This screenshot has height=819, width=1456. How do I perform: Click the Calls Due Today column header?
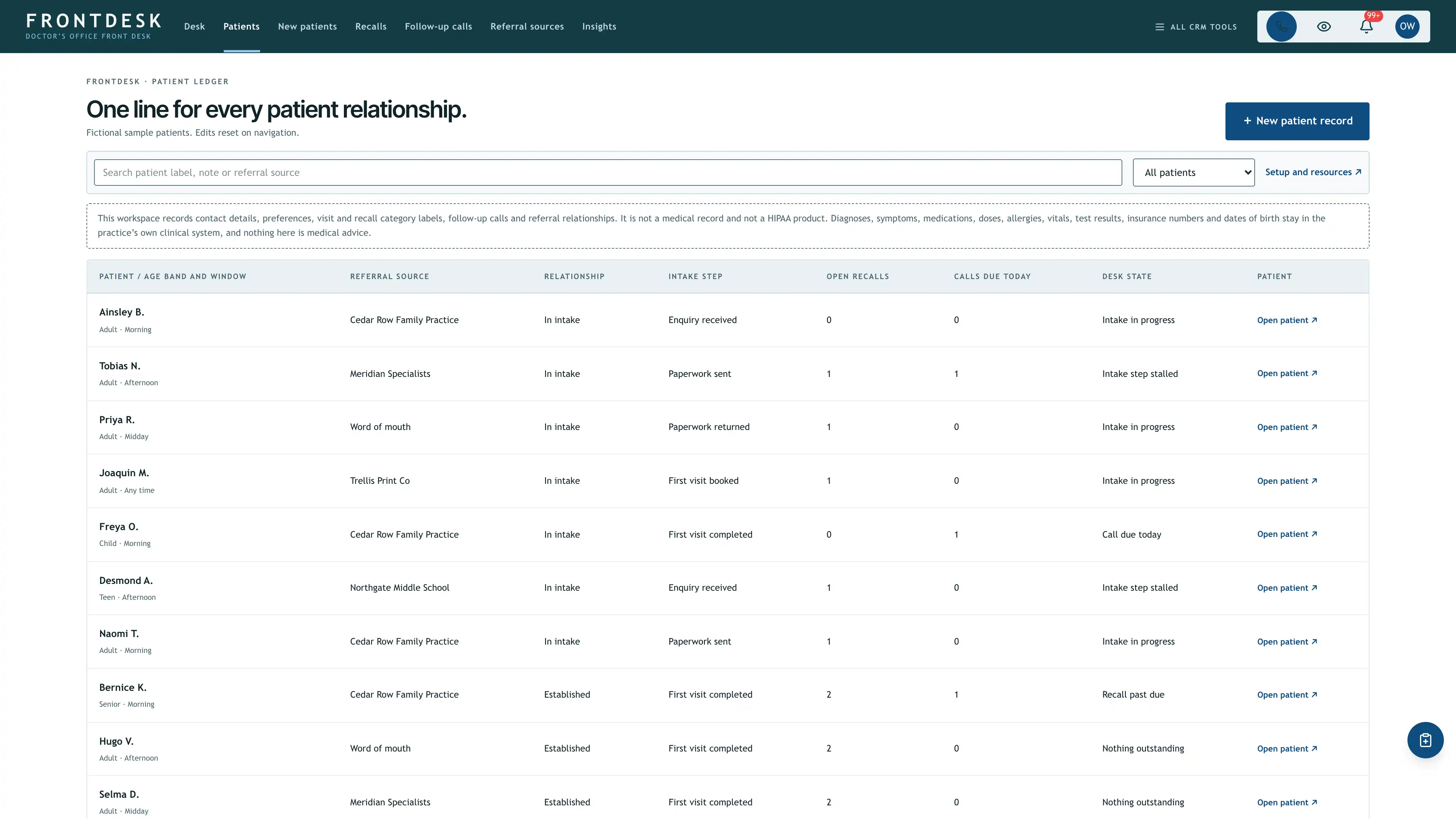coord(992,276)
